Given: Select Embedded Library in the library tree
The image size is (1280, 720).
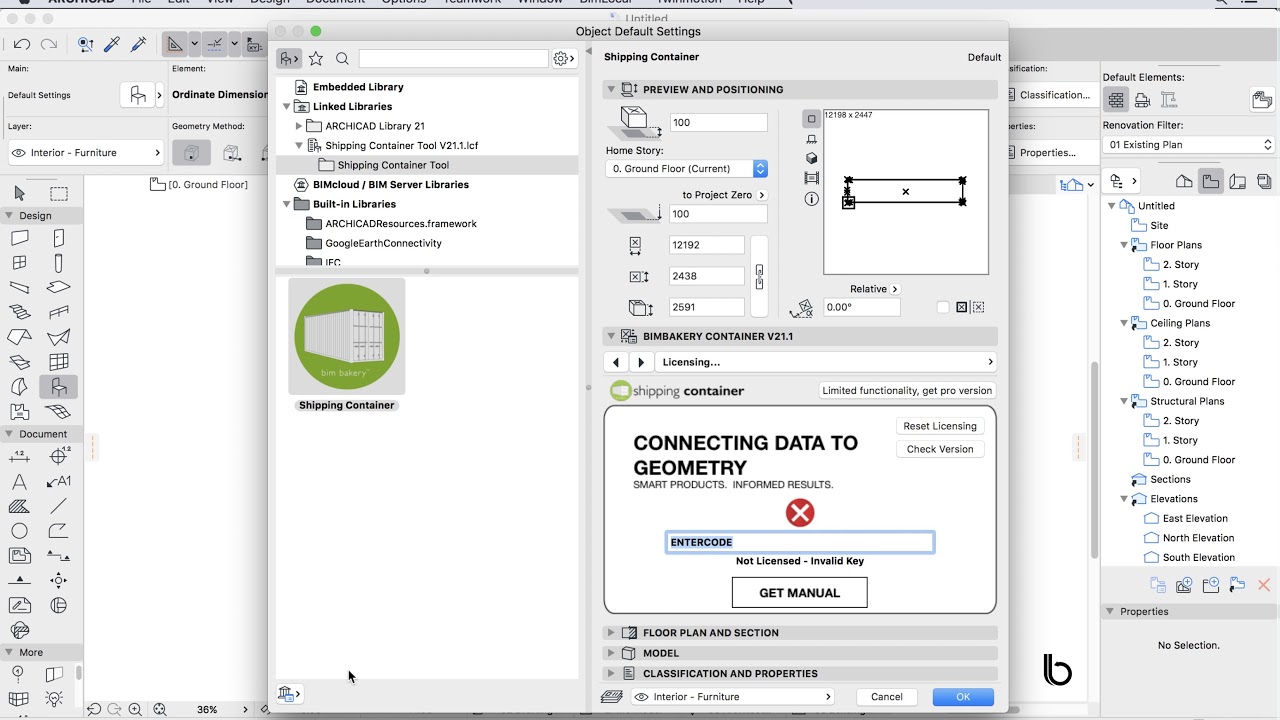Looking at the screenshot, I should [x=358, y=87].
